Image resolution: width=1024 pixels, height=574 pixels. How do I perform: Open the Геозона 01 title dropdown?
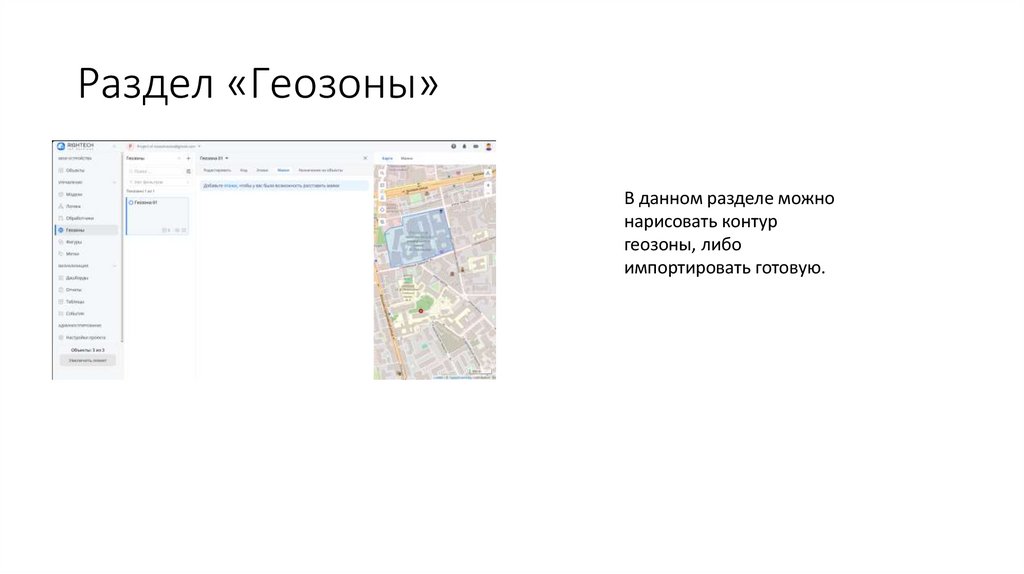click(227, 158)
